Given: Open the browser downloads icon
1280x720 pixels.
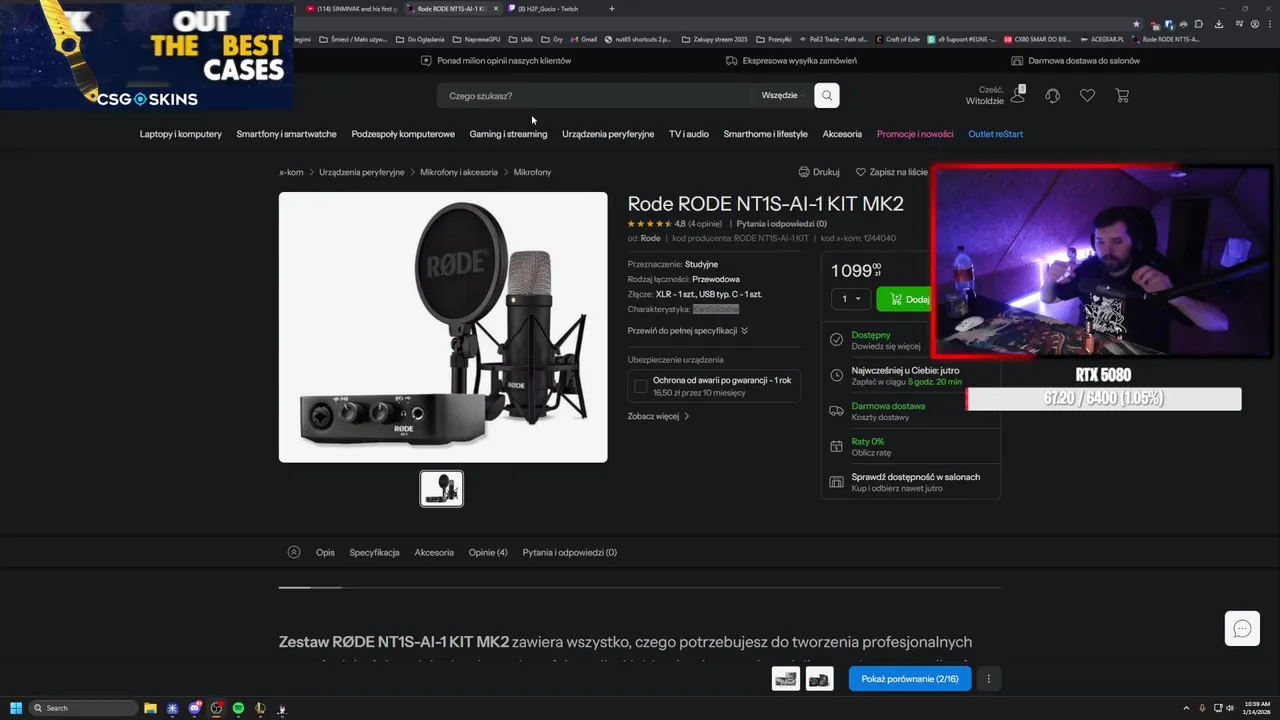Looking at the screenshot, I should (1218, 24).
